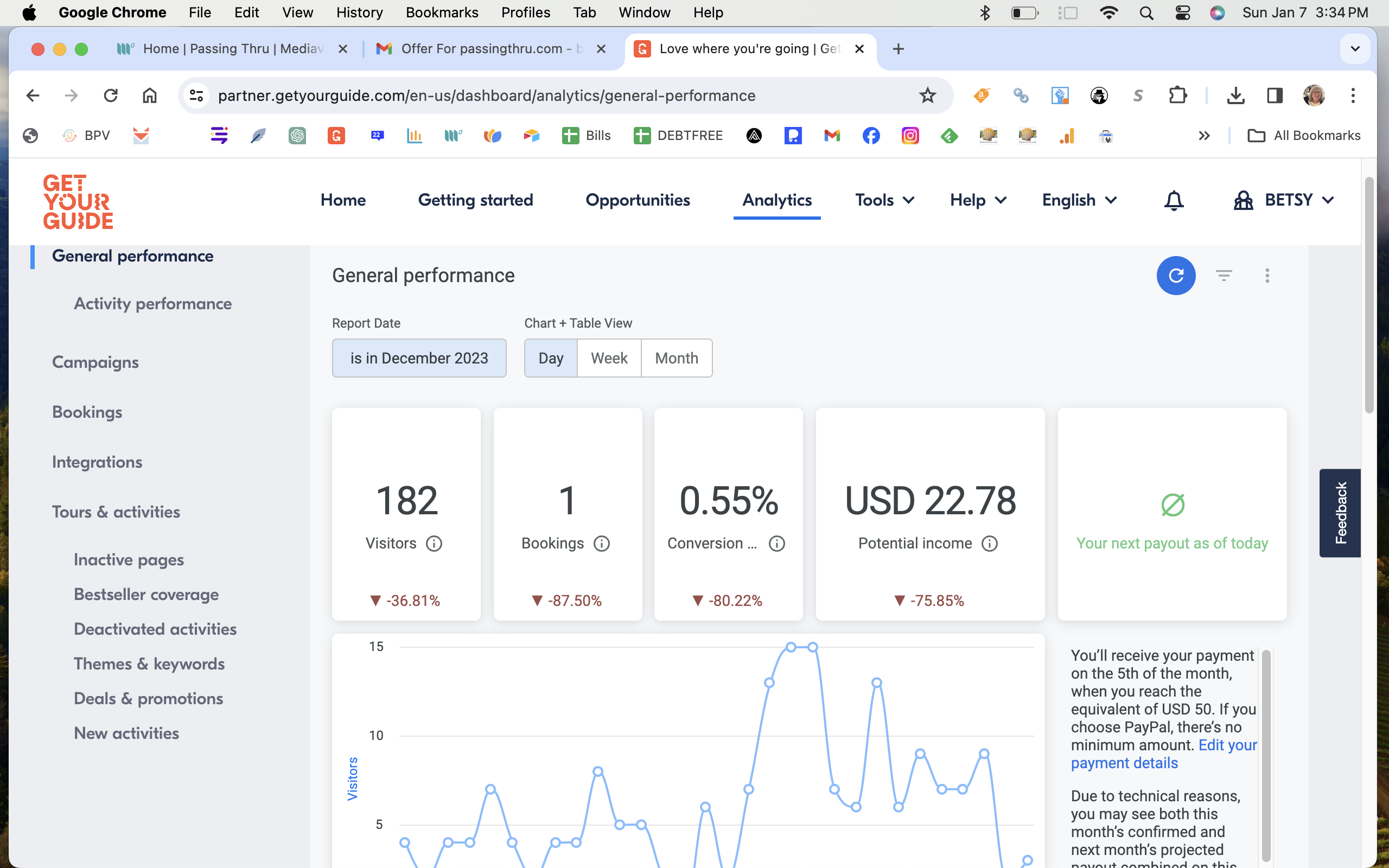
Task: Open Themes & keywords in sidebar
Action: tap(149, 663)
